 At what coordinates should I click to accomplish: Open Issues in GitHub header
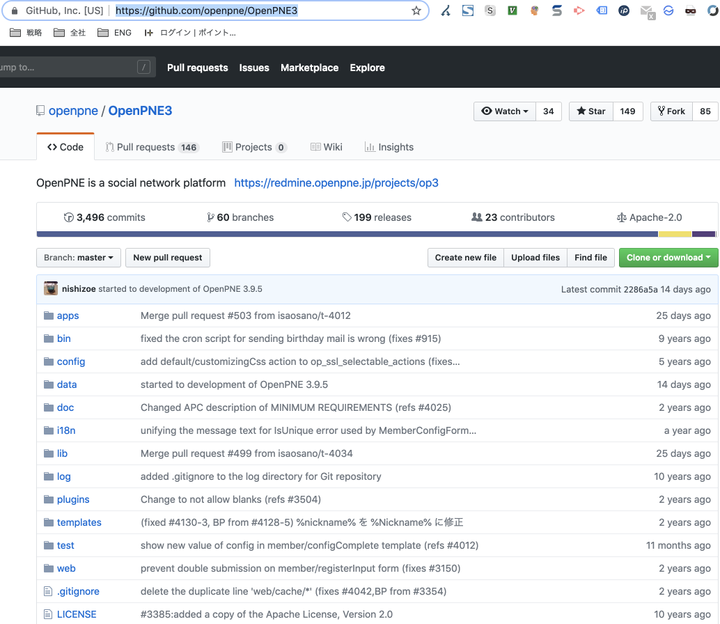[x=254, y=67]
